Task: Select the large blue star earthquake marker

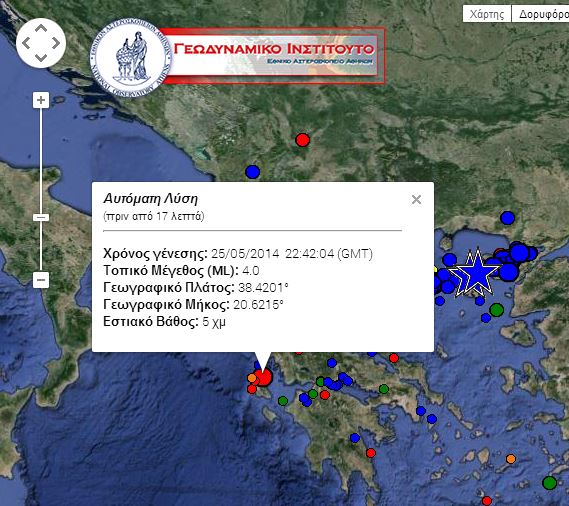Action: pyautogui.click(x=477, y=272)
